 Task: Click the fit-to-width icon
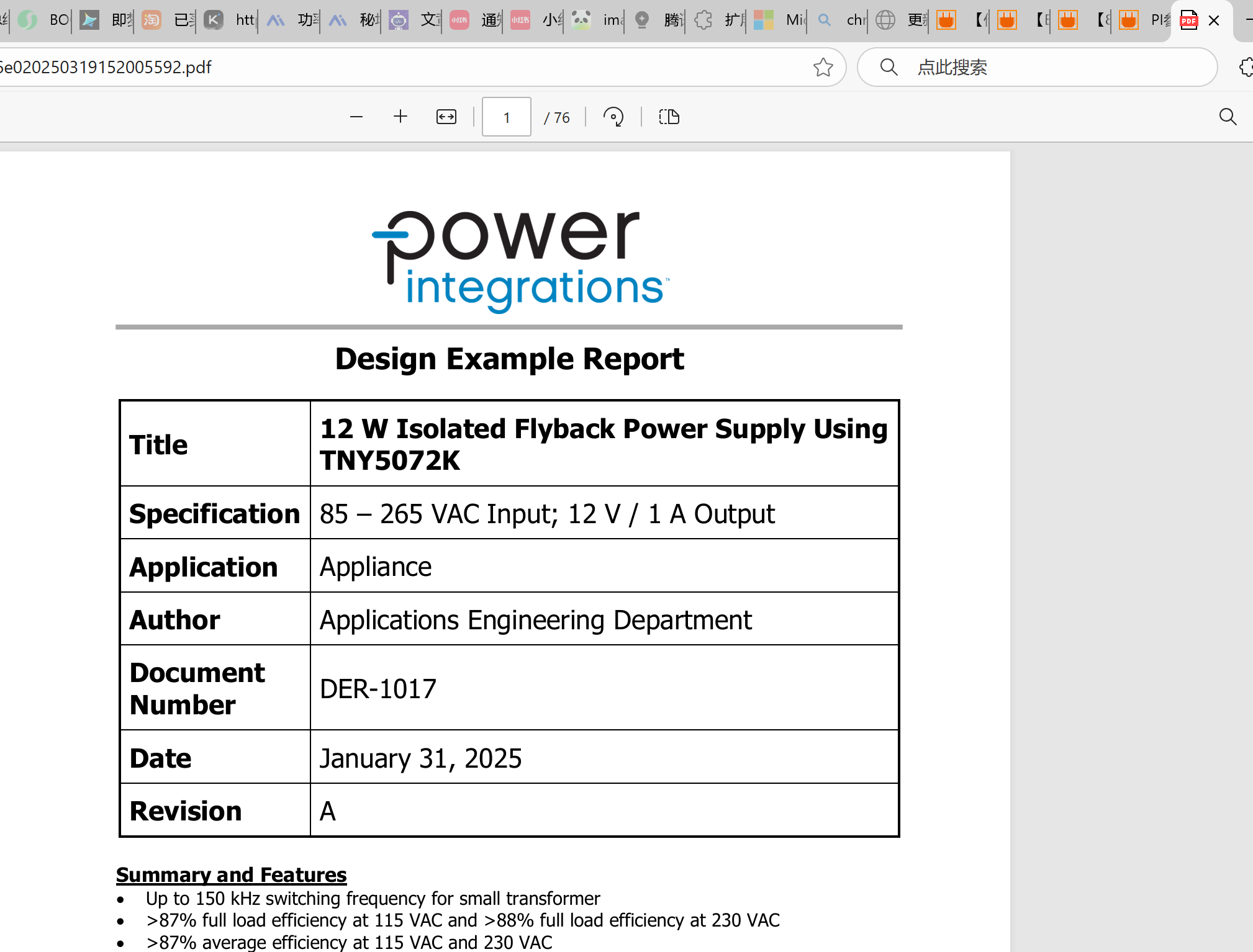point(446,117)
